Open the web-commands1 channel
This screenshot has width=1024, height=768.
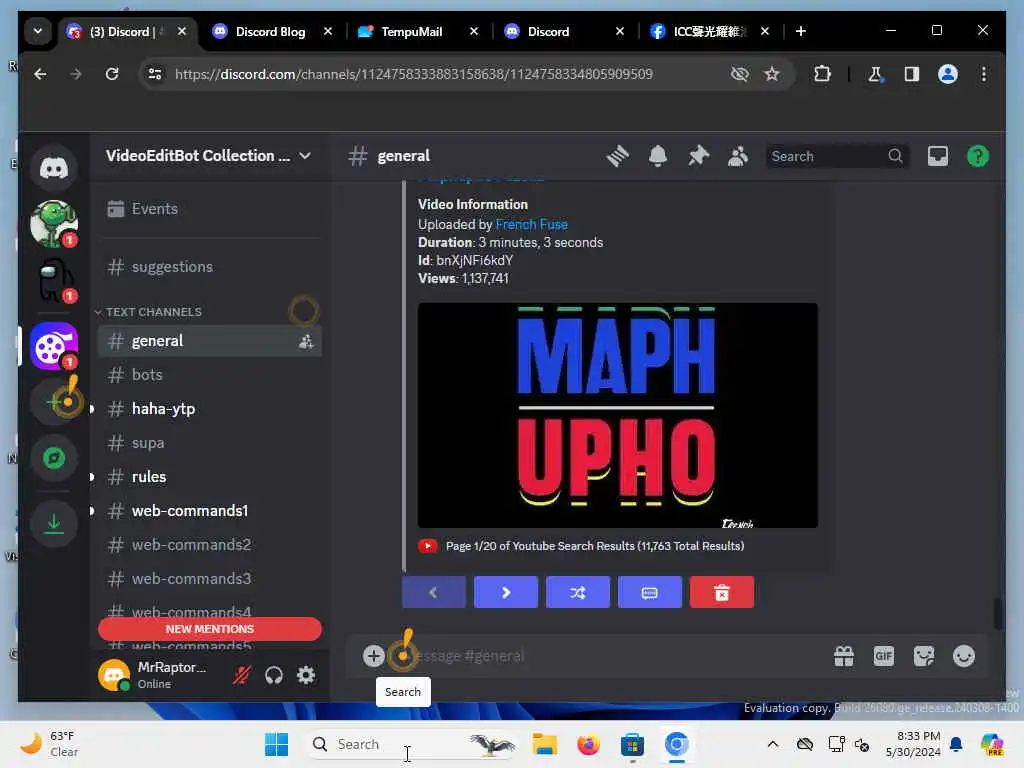pyautogui.click(x=209, y=511)
